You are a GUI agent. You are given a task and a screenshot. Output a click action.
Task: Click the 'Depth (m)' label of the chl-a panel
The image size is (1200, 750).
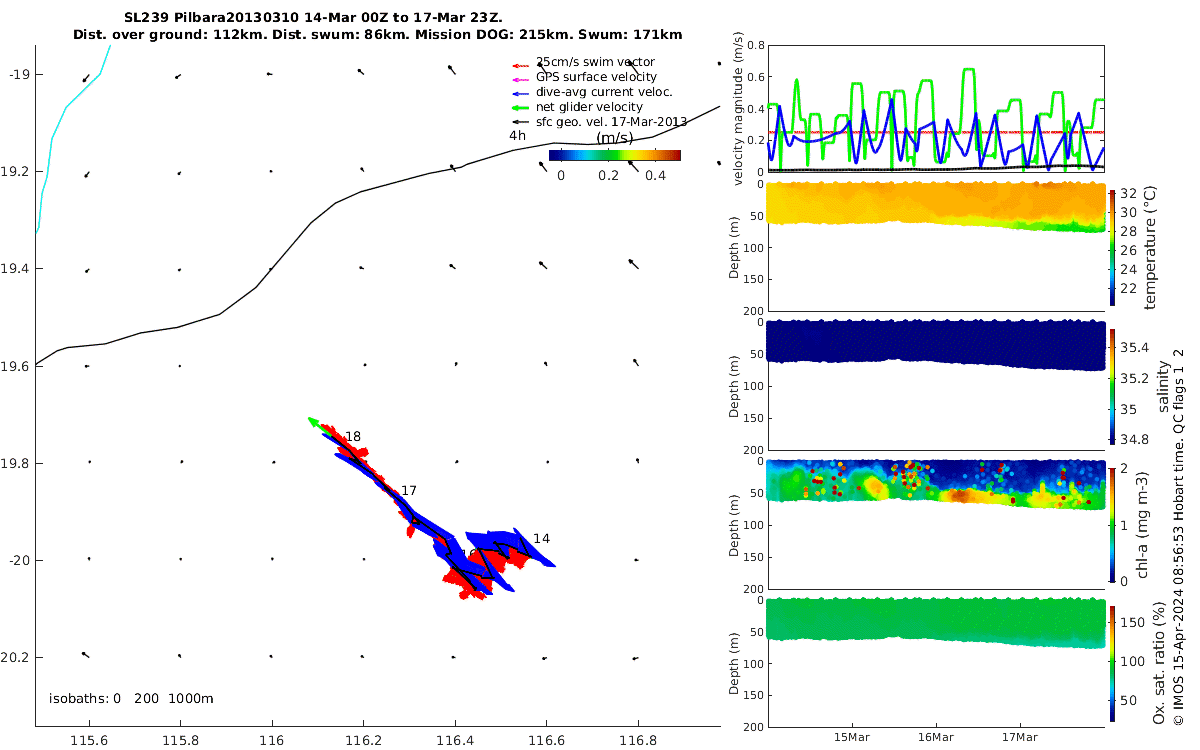point(735,524)
